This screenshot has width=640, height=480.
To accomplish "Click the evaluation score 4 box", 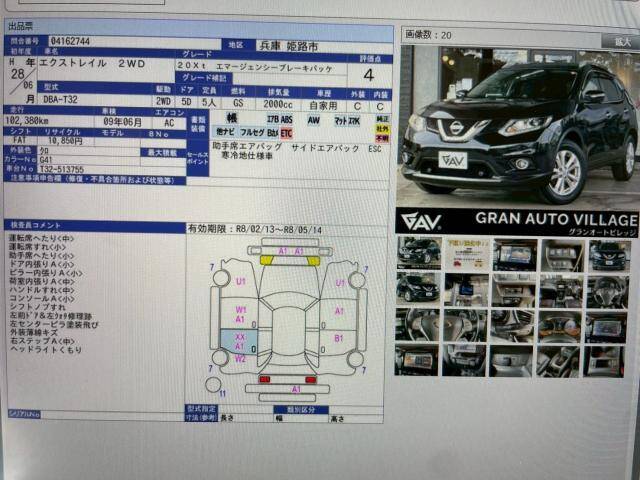I will [x=368, y=75].
